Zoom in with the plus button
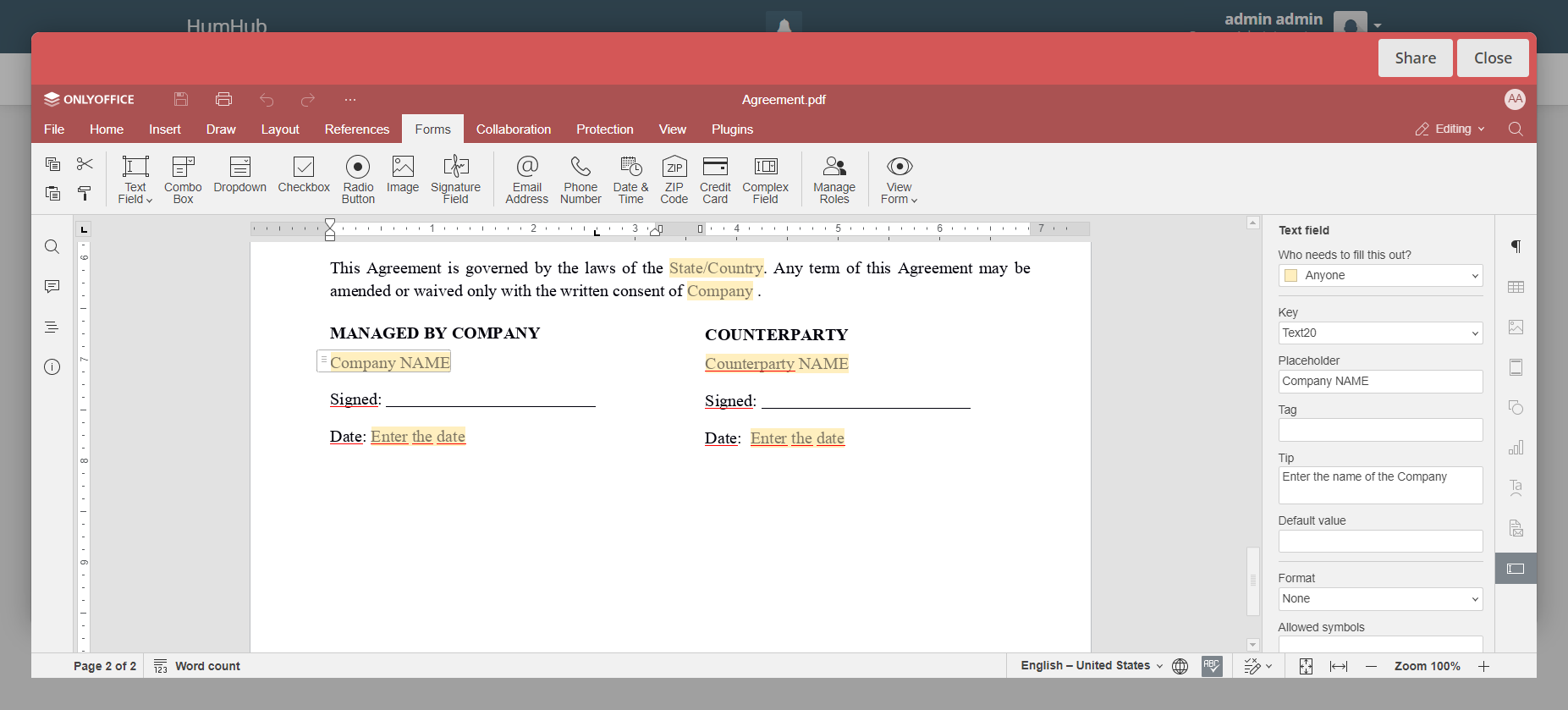The width and height of the screenshot is (1568, 710). tap(1483, 666)
